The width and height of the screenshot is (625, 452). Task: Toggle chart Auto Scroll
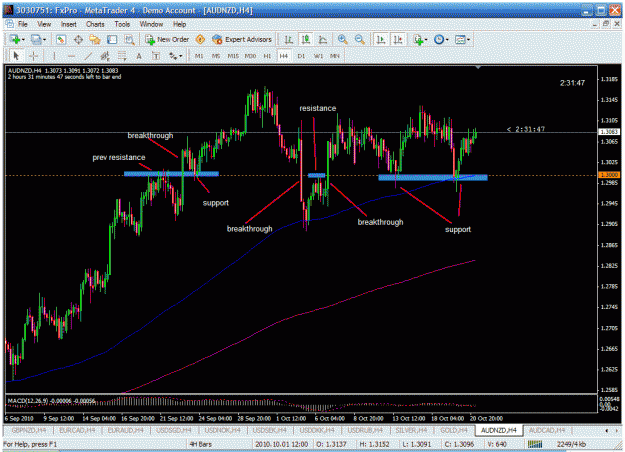381,39
